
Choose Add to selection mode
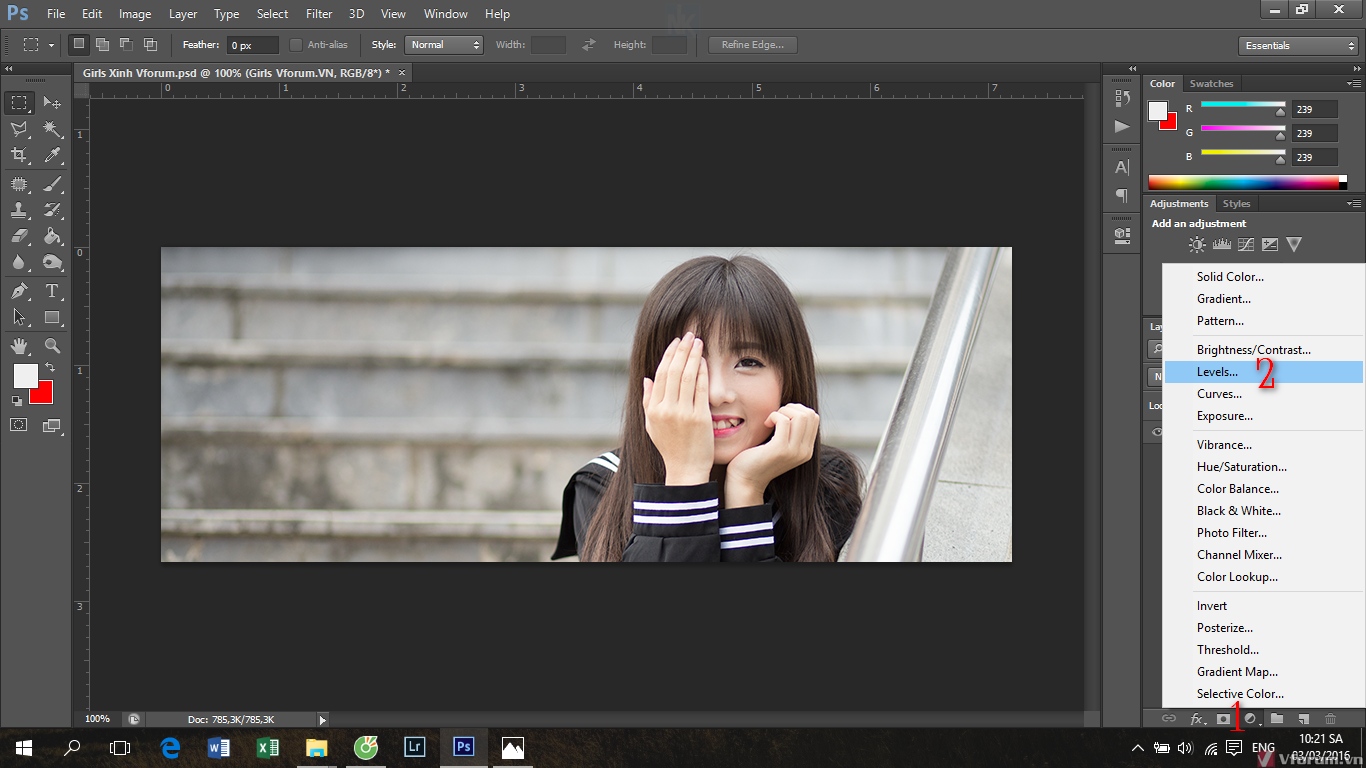point(102,44)
